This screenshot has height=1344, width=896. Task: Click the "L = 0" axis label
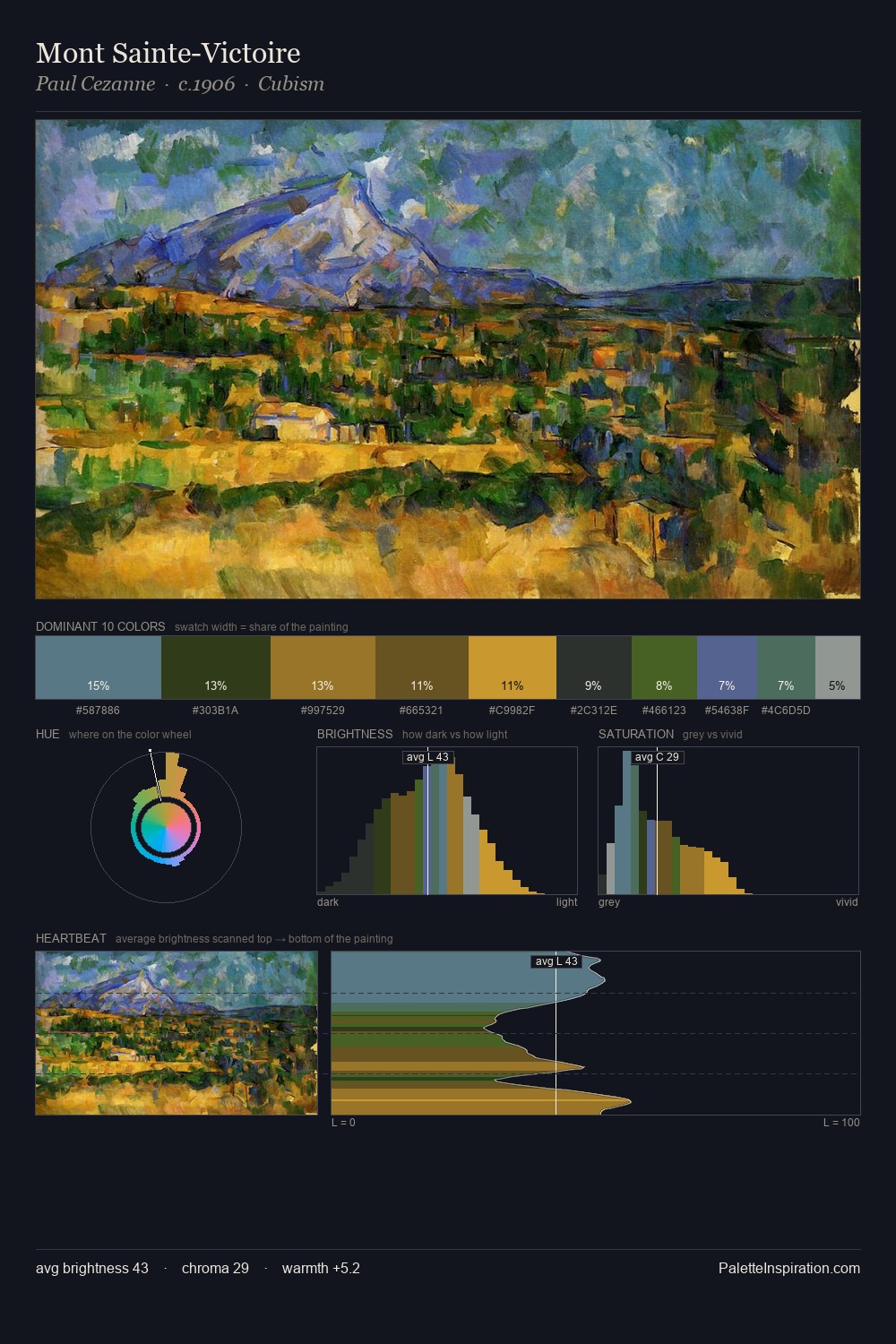click(343, 1123)
